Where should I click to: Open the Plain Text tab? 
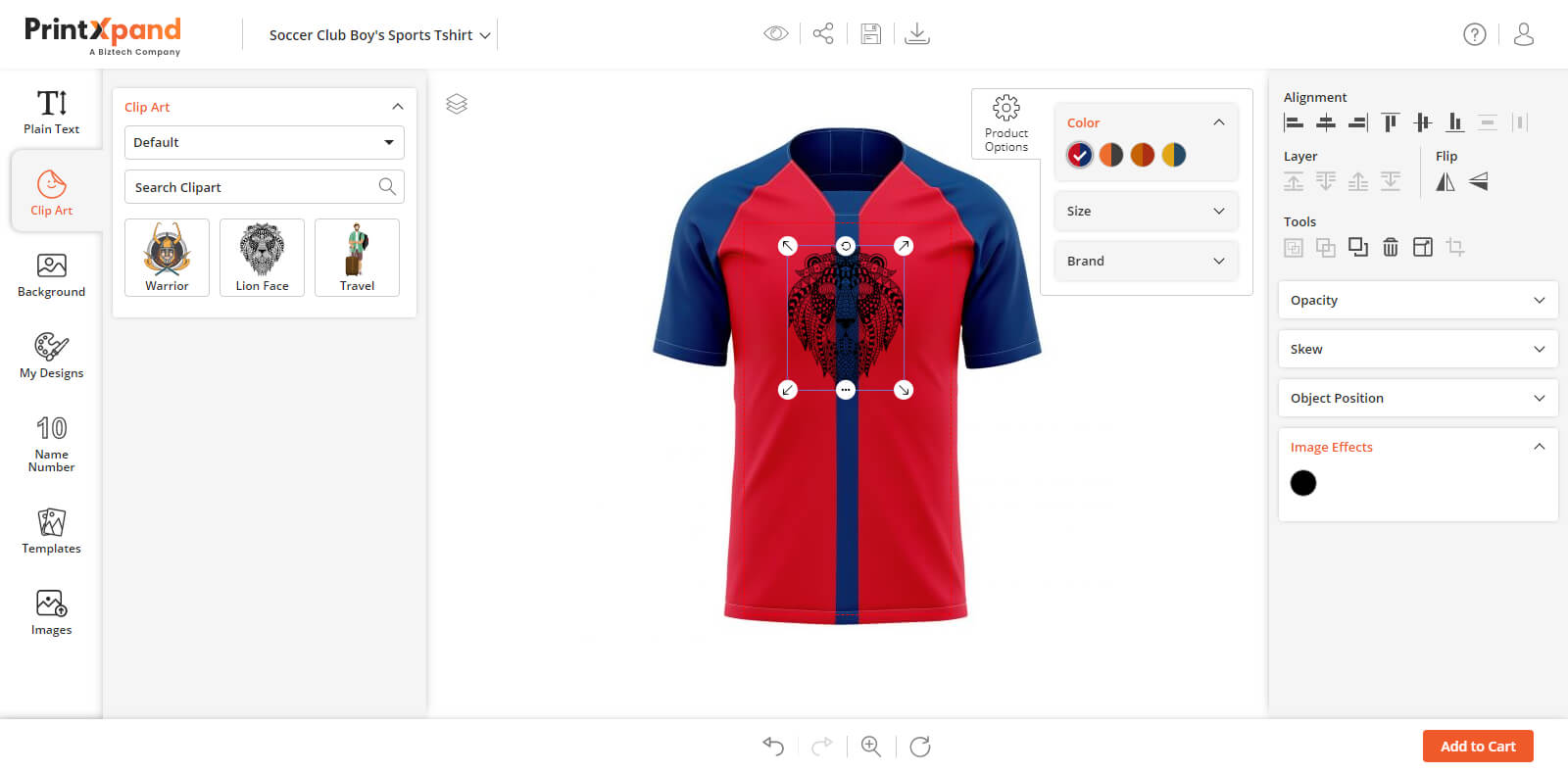tap(52, 111)
